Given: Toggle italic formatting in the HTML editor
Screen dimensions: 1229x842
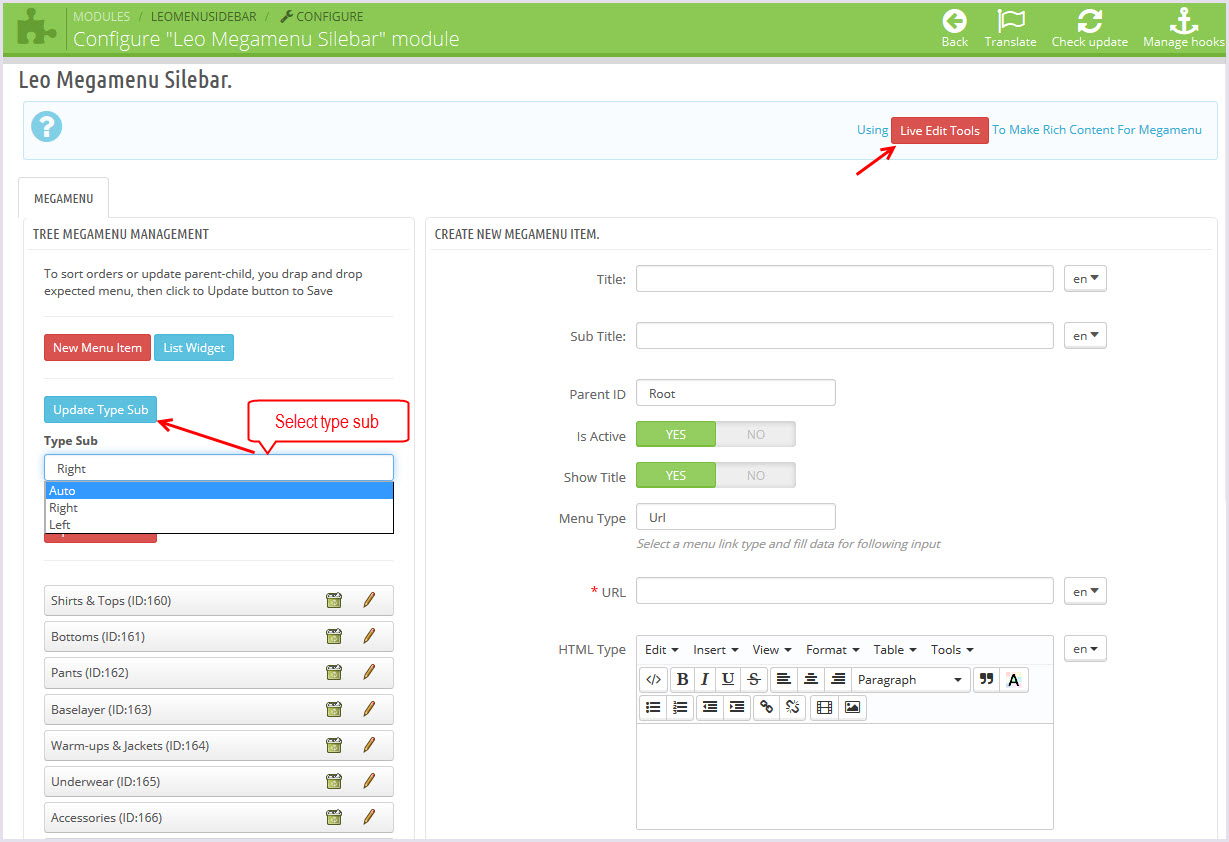Looking at the screenshot, I should click(x=705, y=679).
